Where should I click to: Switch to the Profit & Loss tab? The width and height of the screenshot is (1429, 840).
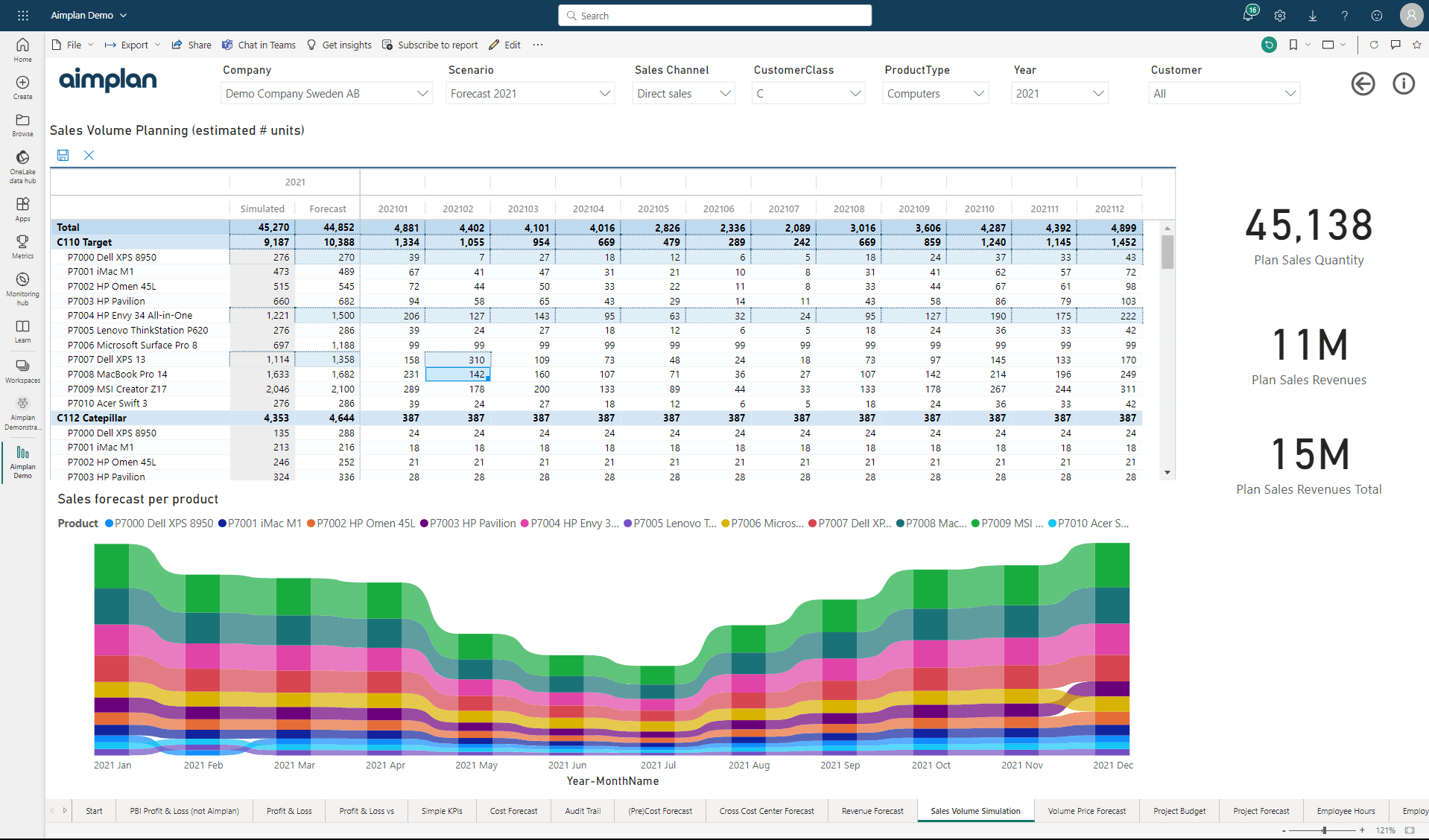289,811
